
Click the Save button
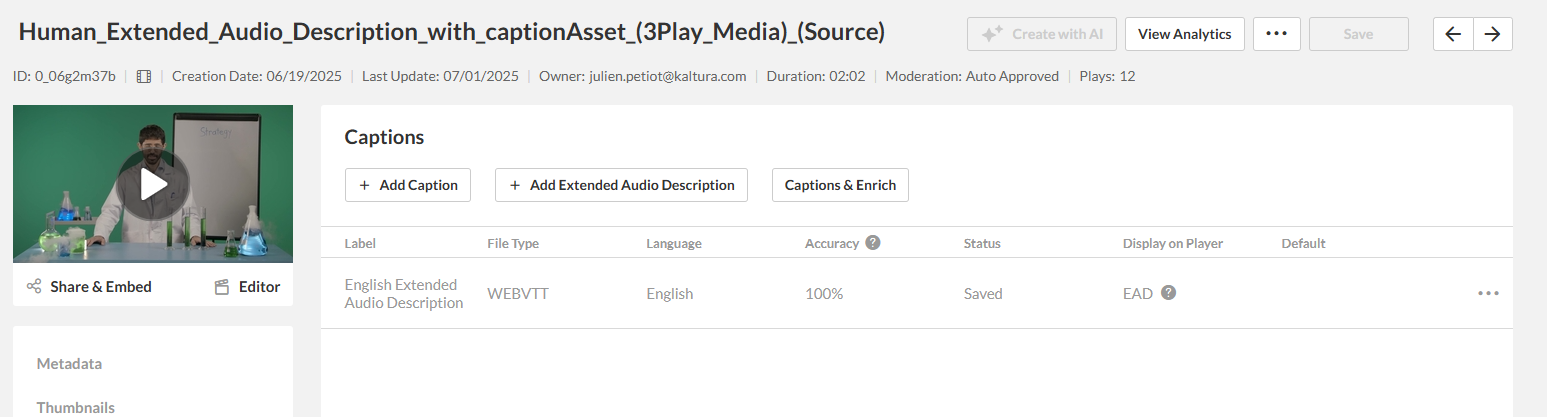coord(1358,34)
